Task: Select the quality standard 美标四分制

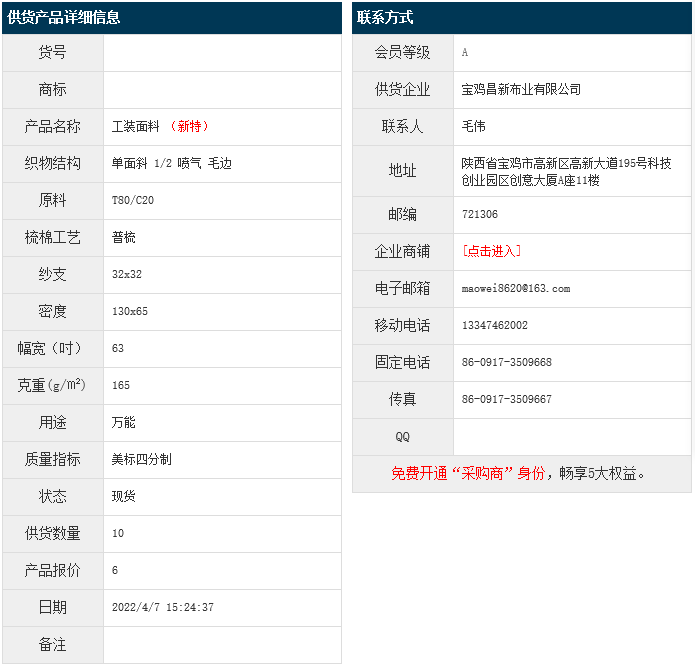Action: click(141, 459)
